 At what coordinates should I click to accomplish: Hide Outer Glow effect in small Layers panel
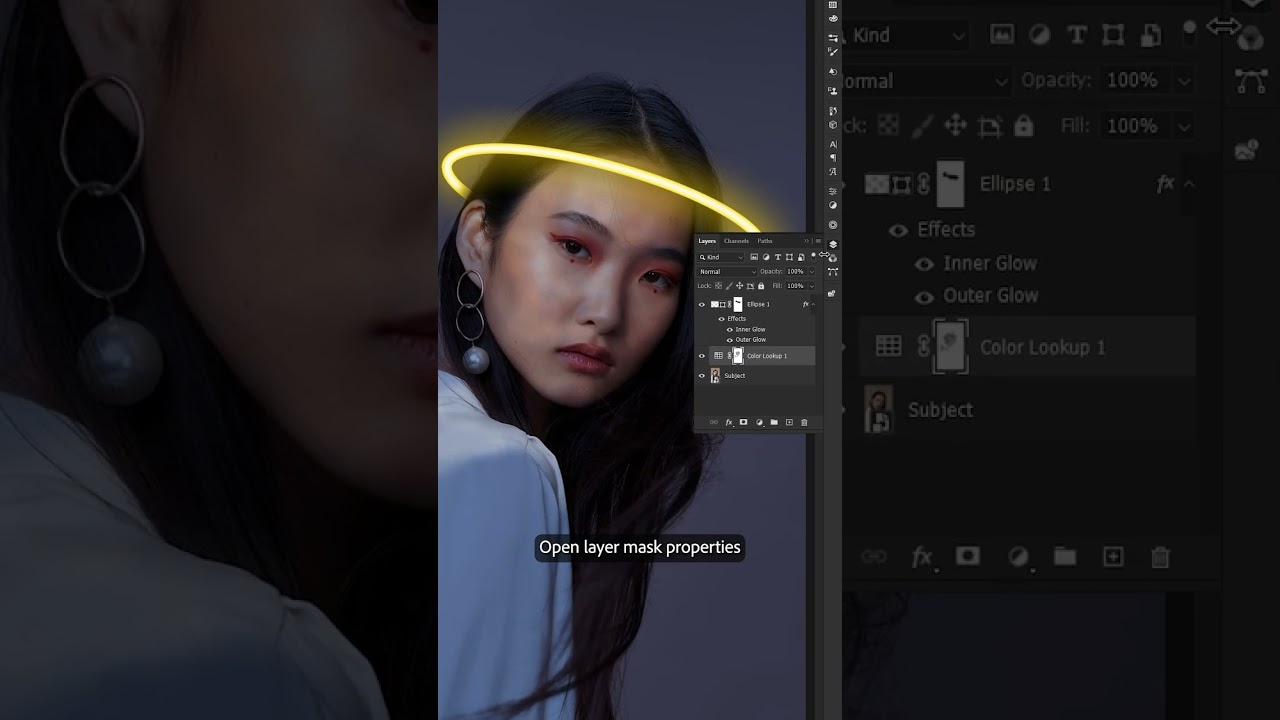point(730,340)
